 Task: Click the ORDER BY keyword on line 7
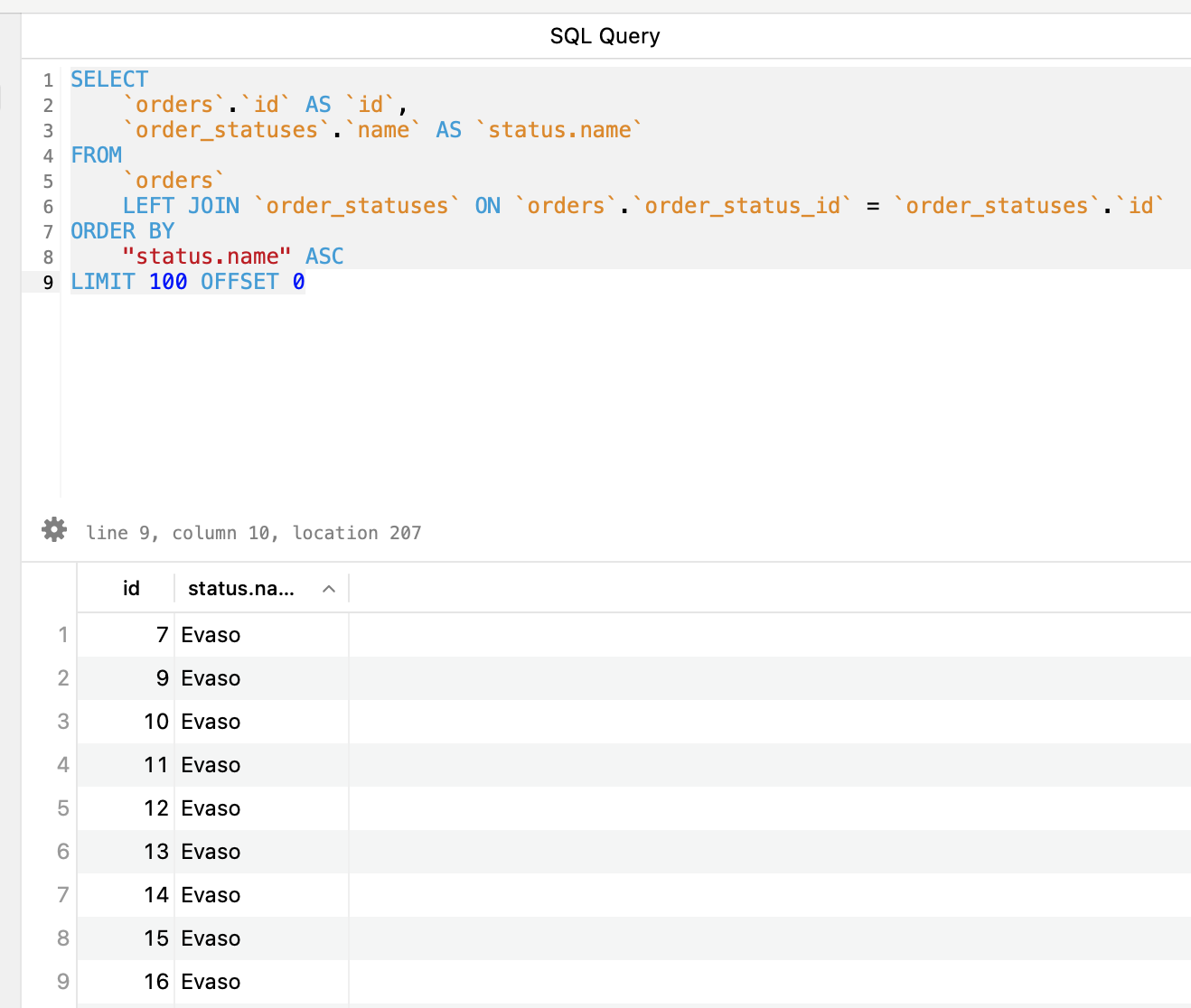(x=122, y=231)
